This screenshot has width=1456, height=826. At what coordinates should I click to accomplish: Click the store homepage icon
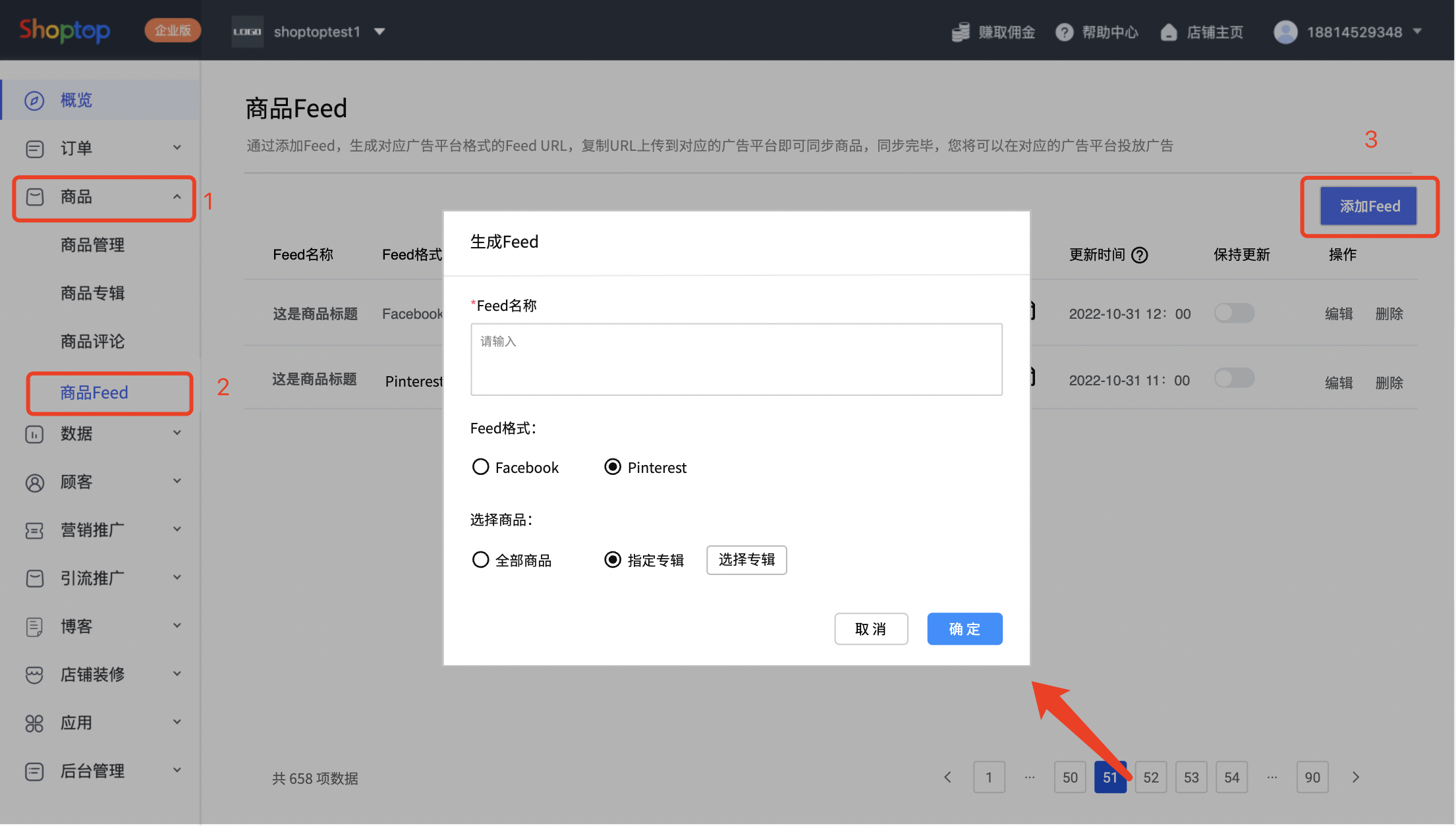1169,32
